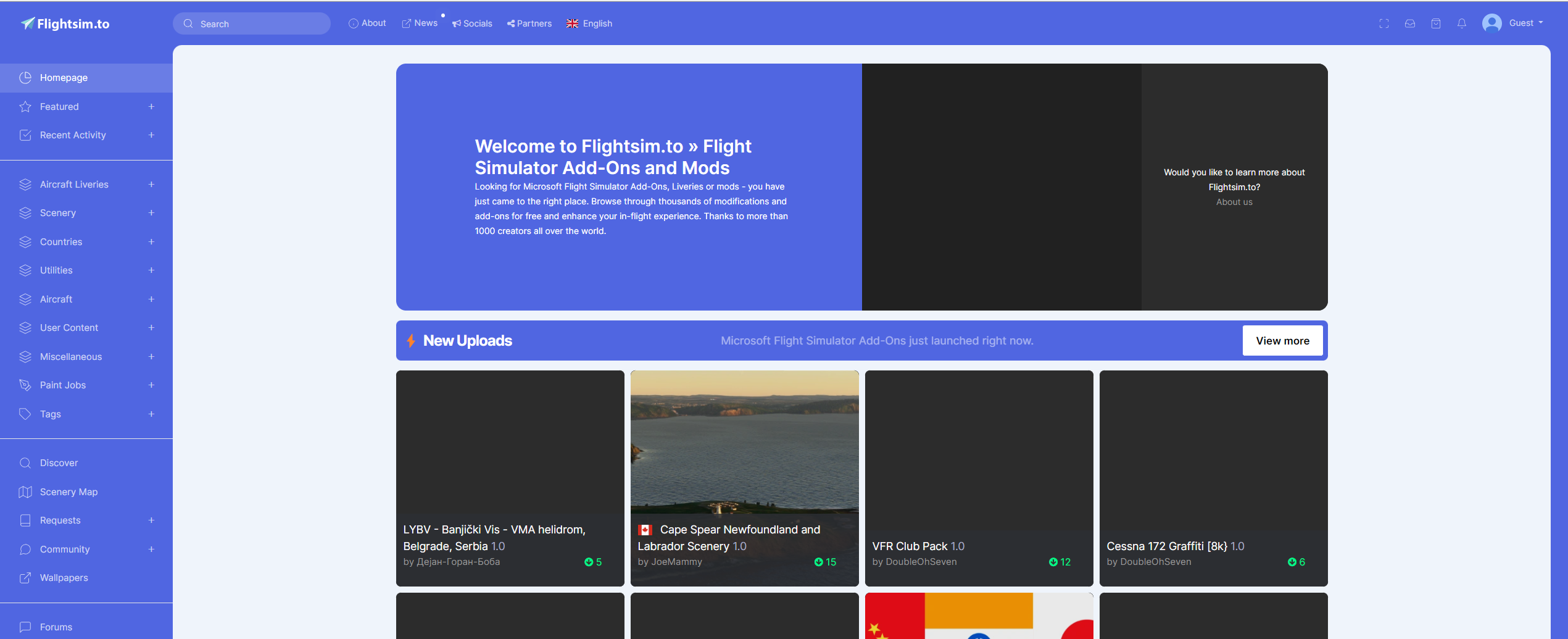Expand the Recent Activity submenu plus

[151, 135]
